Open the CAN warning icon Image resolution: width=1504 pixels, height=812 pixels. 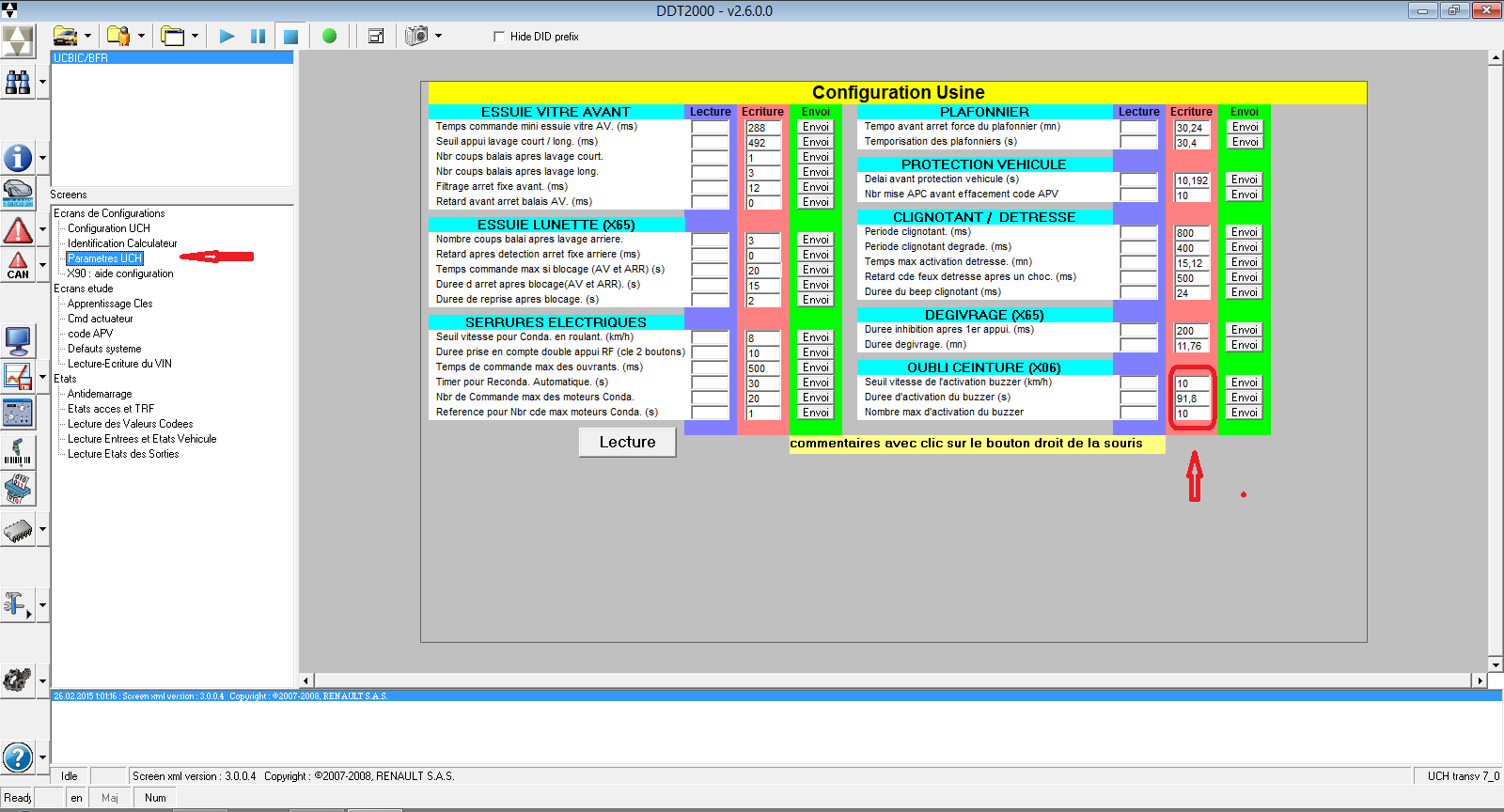tap(18, 265)
